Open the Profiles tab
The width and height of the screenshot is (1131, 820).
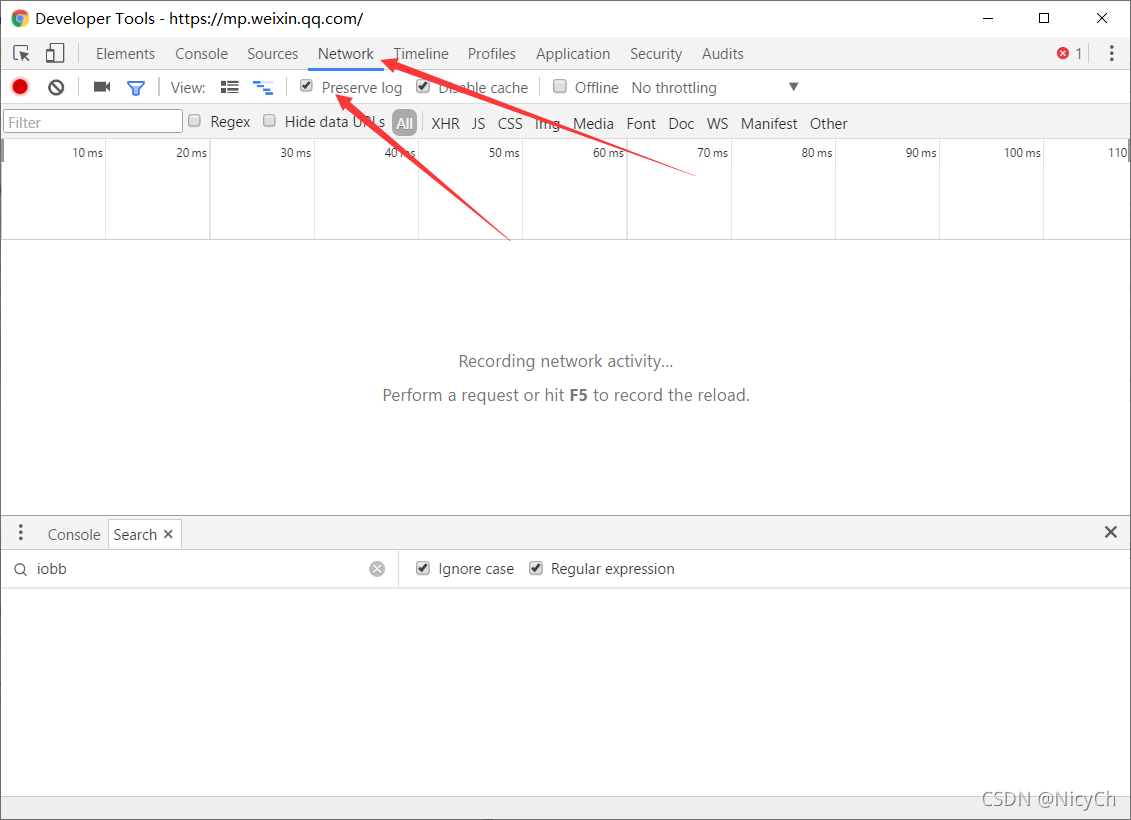[492, 54]
